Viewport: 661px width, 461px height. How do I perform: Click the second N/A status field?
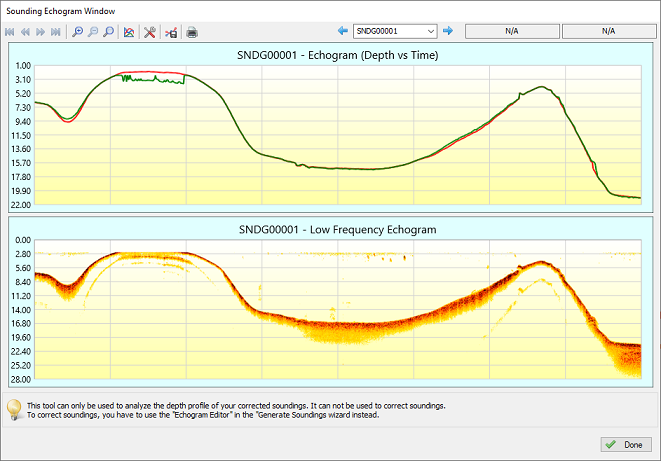click(607, 31)
